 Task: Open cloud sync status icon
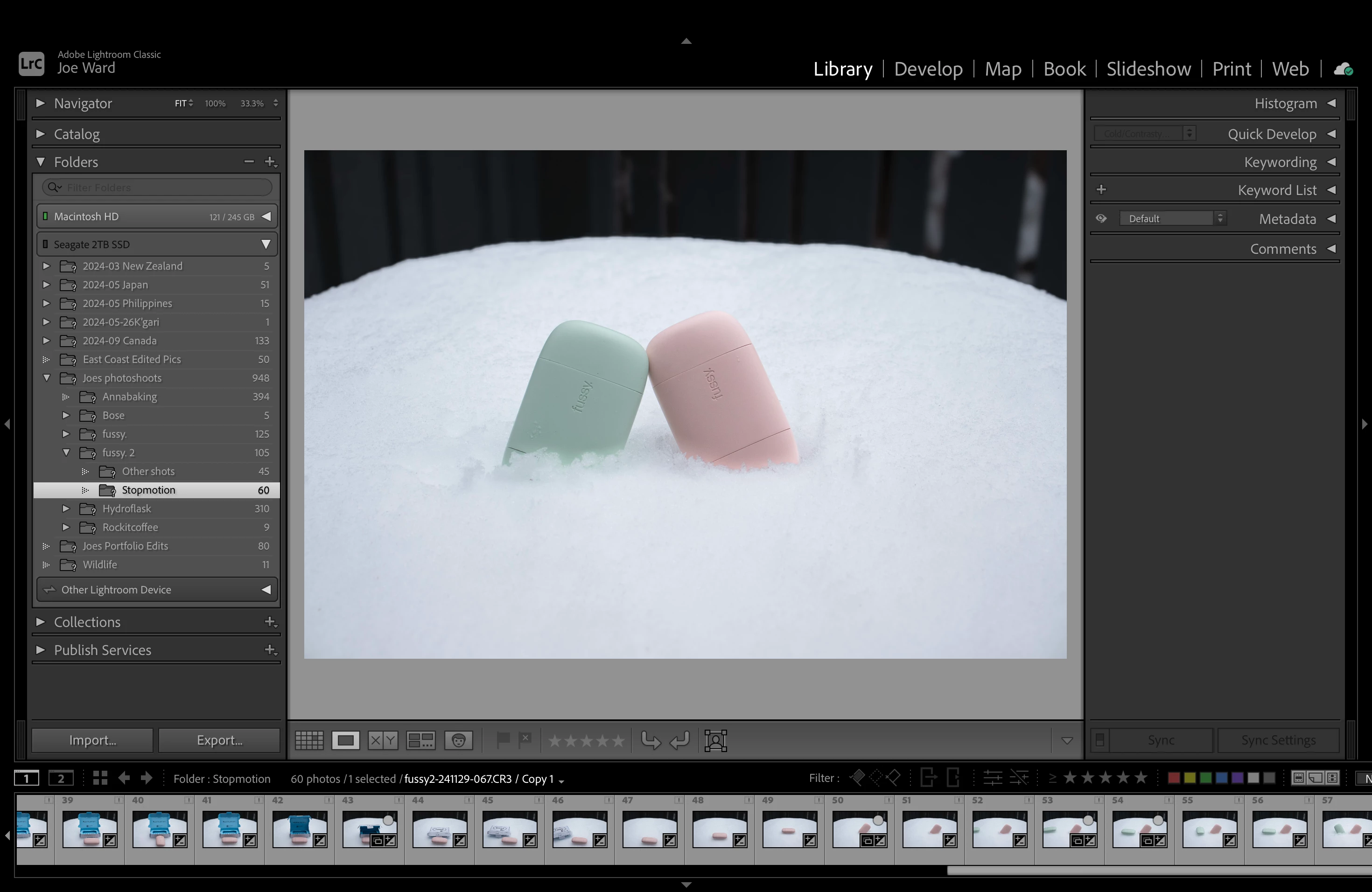click(1343, 69)
